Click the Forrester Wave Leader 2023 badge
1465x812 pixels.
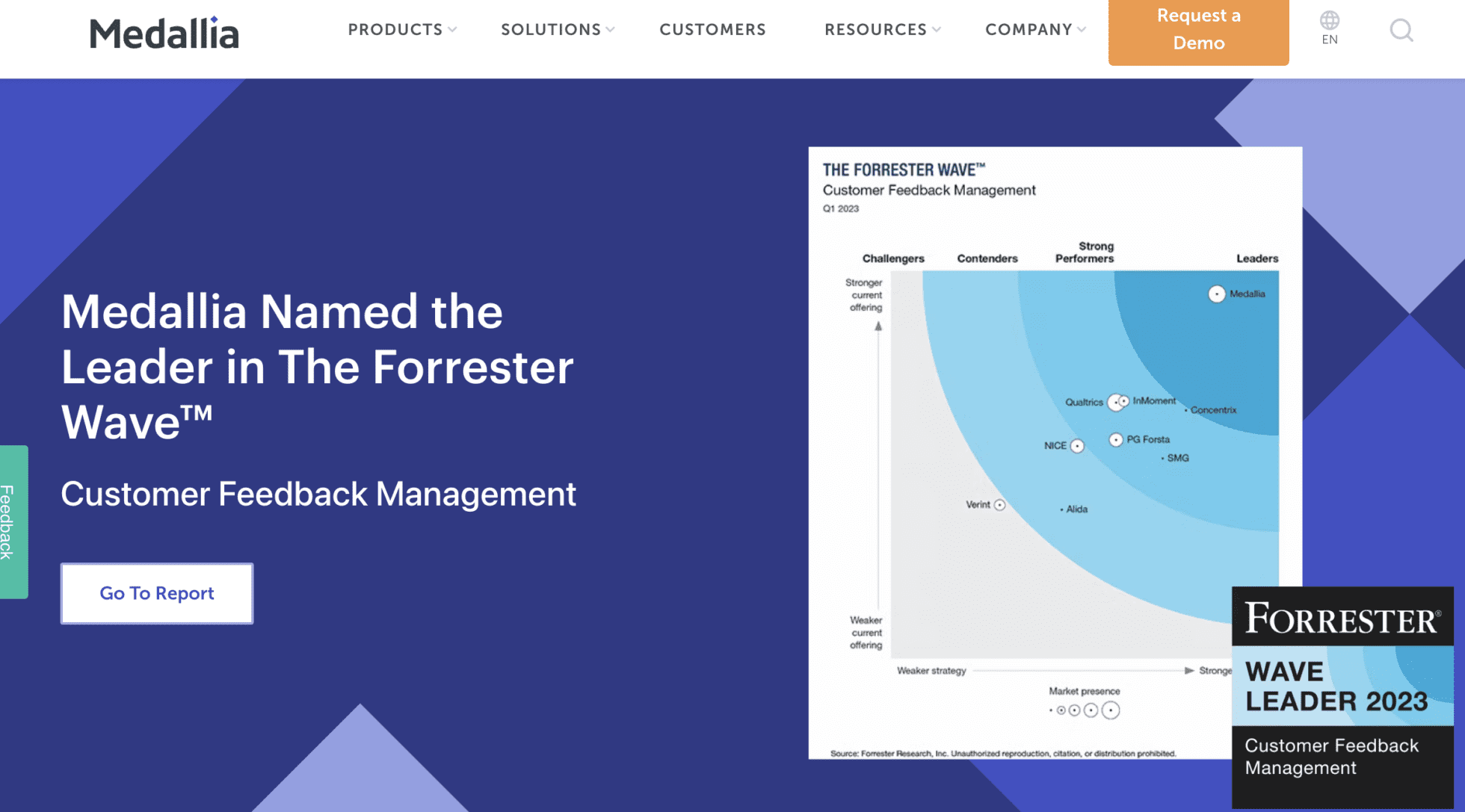point(1342,697)
